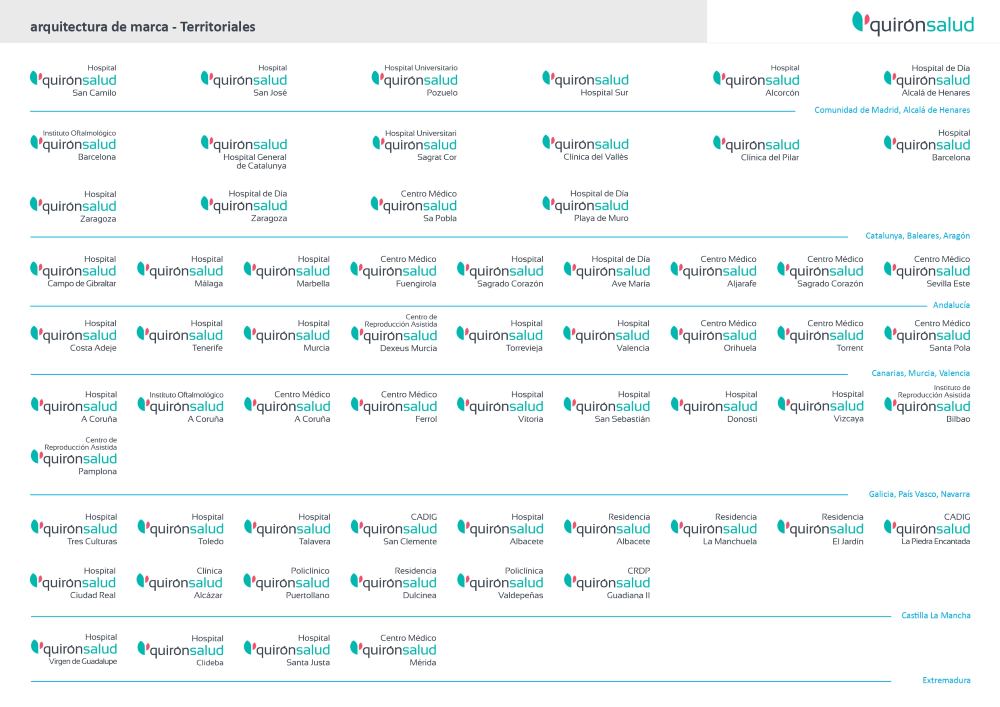Click the Hospital Toledo logo
Screen dimensions: 1000x707
click(180, 529)
